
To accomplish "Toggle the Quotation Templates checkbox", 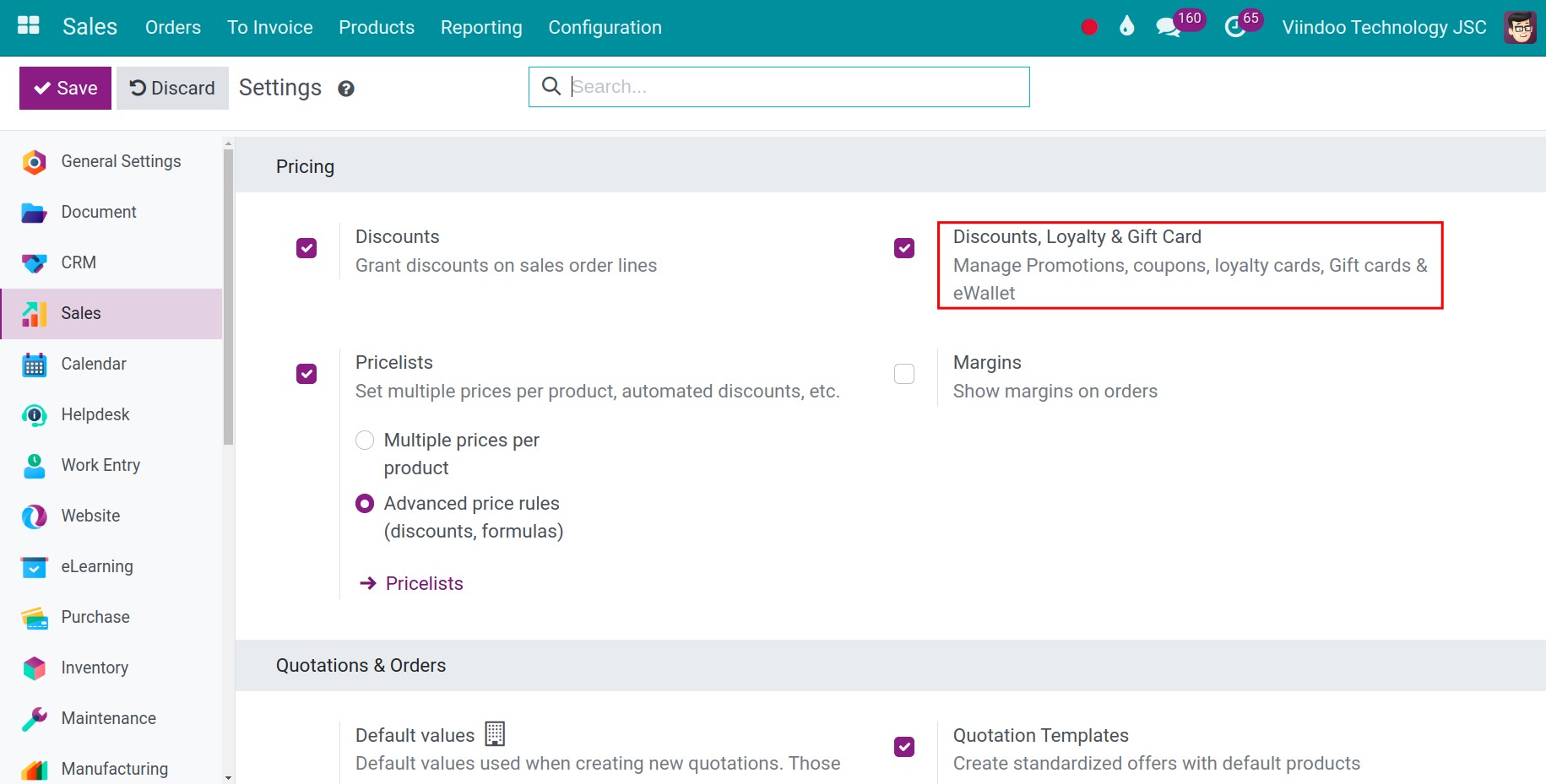I will point(904,747).
